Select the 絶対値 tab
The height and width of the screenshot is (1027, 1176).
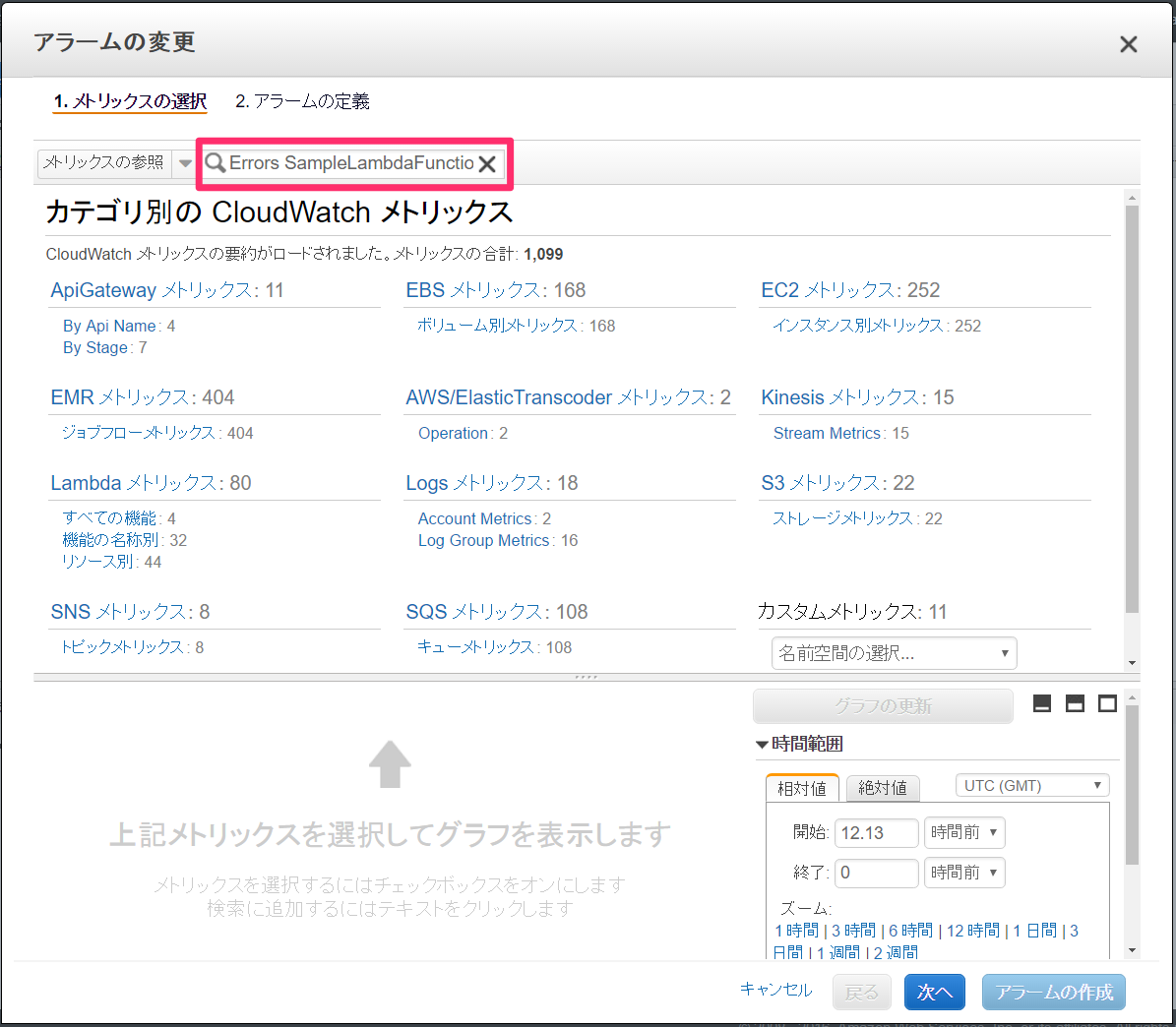[883, 788]
